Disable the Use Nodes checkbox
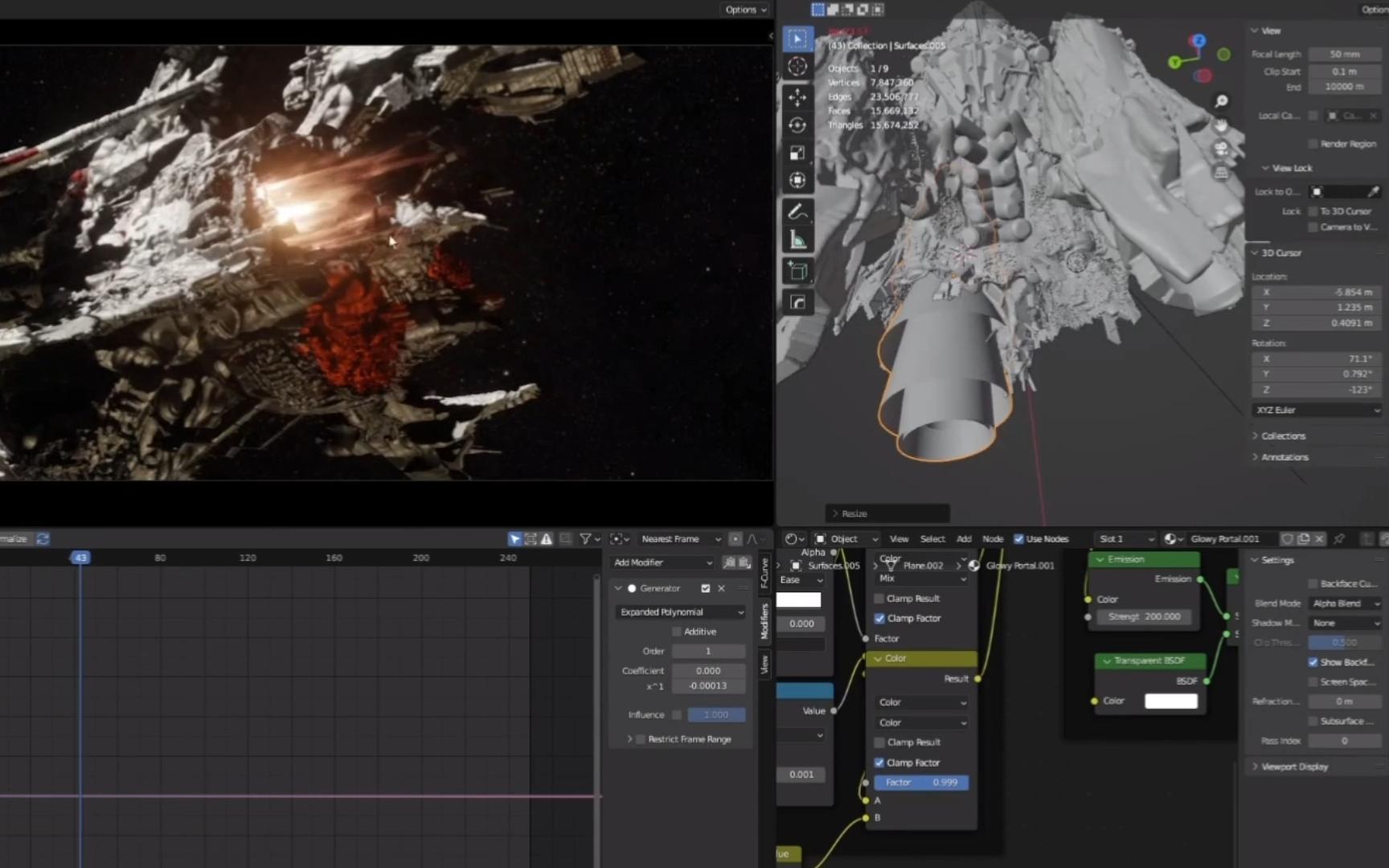The height and width of the screenshot is (868, 1389). coord(1018,539)
